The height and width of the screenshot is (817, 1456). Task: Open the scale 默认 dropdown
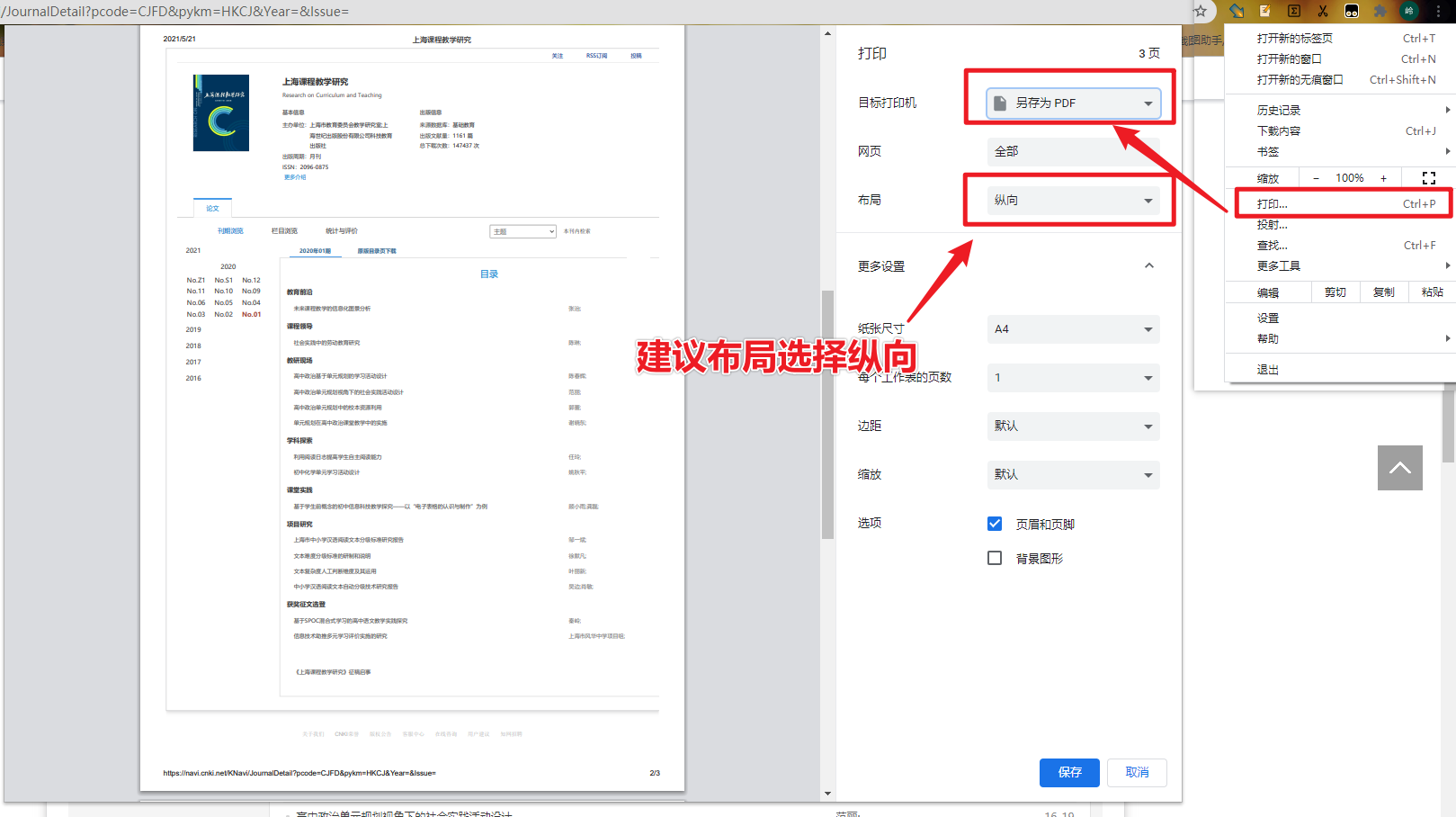(x=1073, y=475)
